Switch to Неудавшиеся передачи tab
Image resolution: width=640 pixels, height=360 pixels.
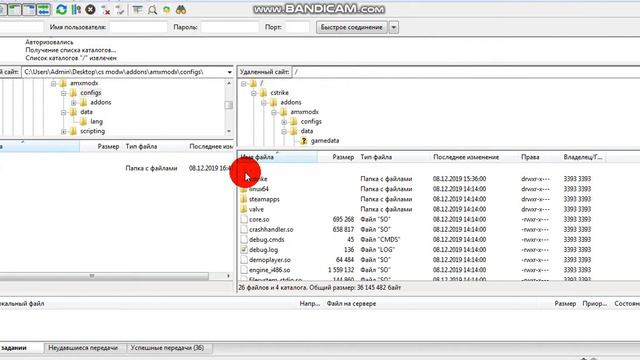tap(83, 348)
